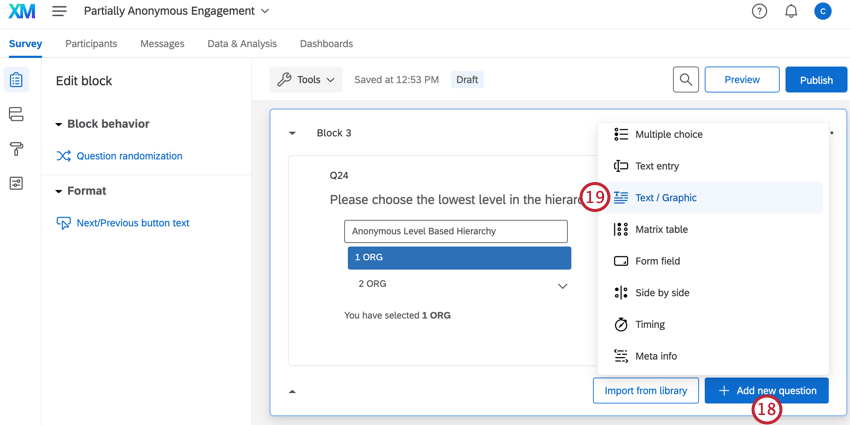Viewport: 850px width, 425px height.
Task: Open the Look and feel paint roller icon
Action: (16, 149)
